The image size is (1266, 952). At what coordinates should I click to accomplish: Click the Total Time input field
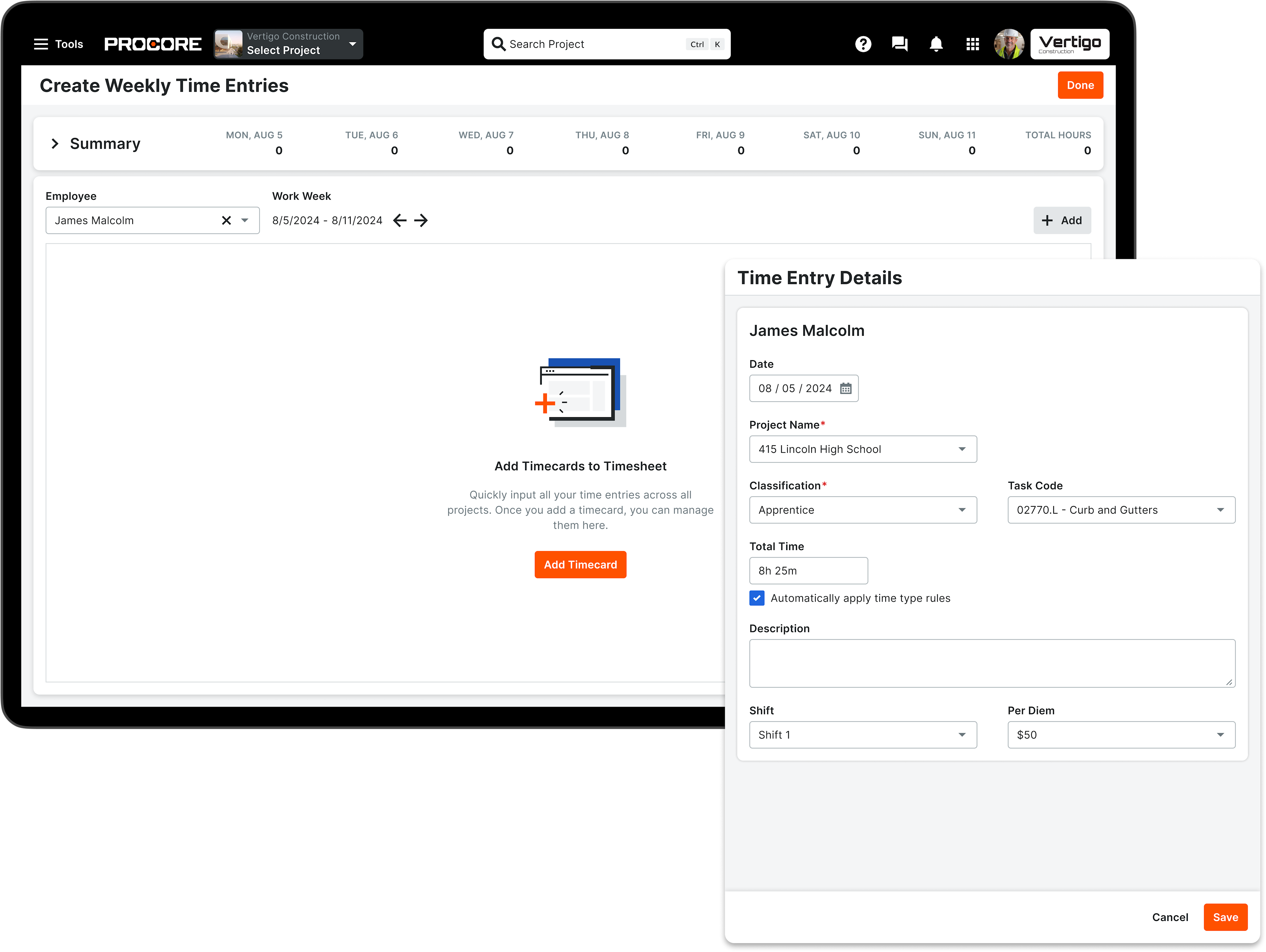click(x=808, y=571)
